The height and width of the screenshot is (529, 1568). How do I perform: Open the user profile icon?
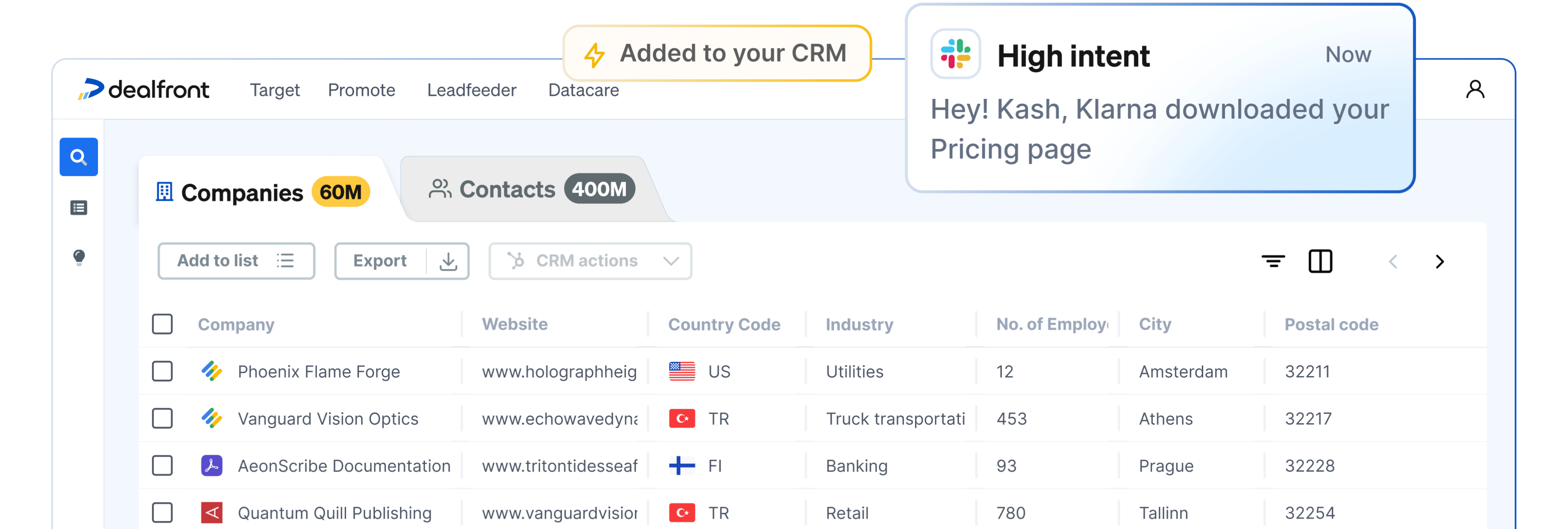pos(1475,89)
